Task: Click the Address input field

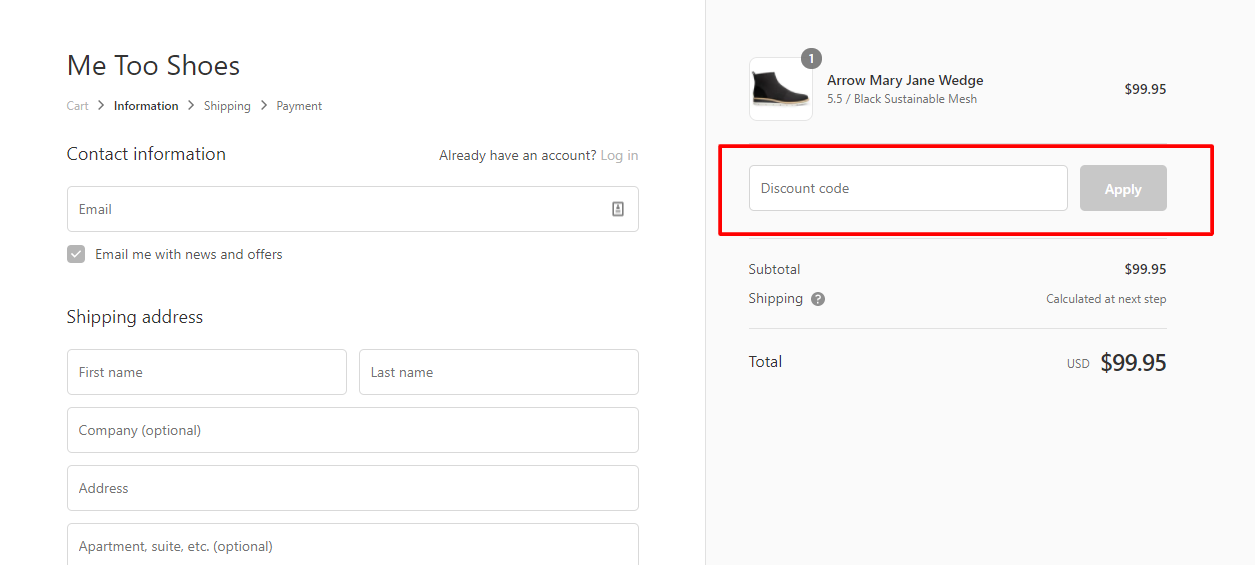Action: (x=352, y=488)
